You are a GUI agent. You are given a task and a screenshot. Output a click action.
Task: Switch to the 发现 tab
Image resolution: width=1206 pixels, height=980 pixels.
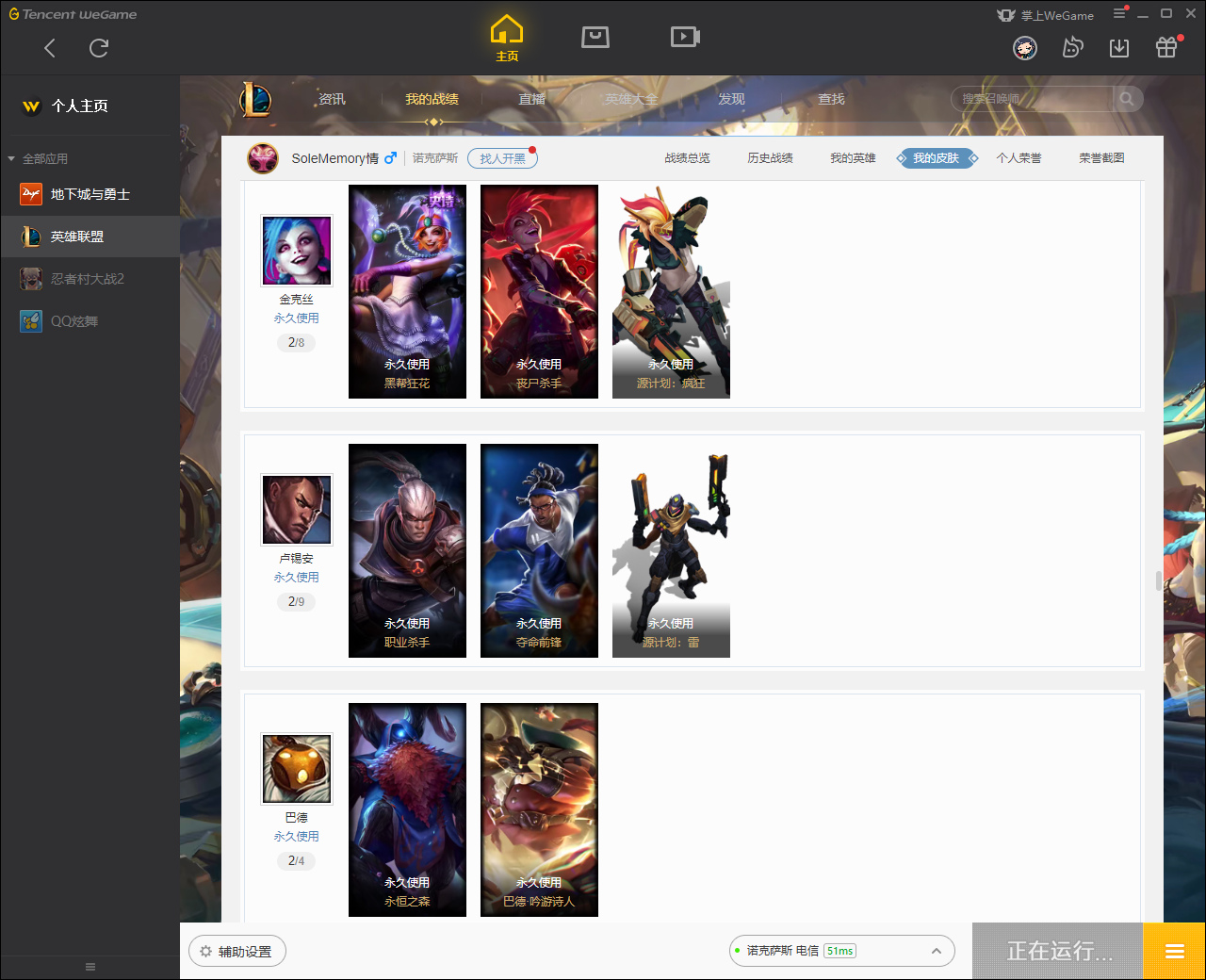tap(731, 99)
